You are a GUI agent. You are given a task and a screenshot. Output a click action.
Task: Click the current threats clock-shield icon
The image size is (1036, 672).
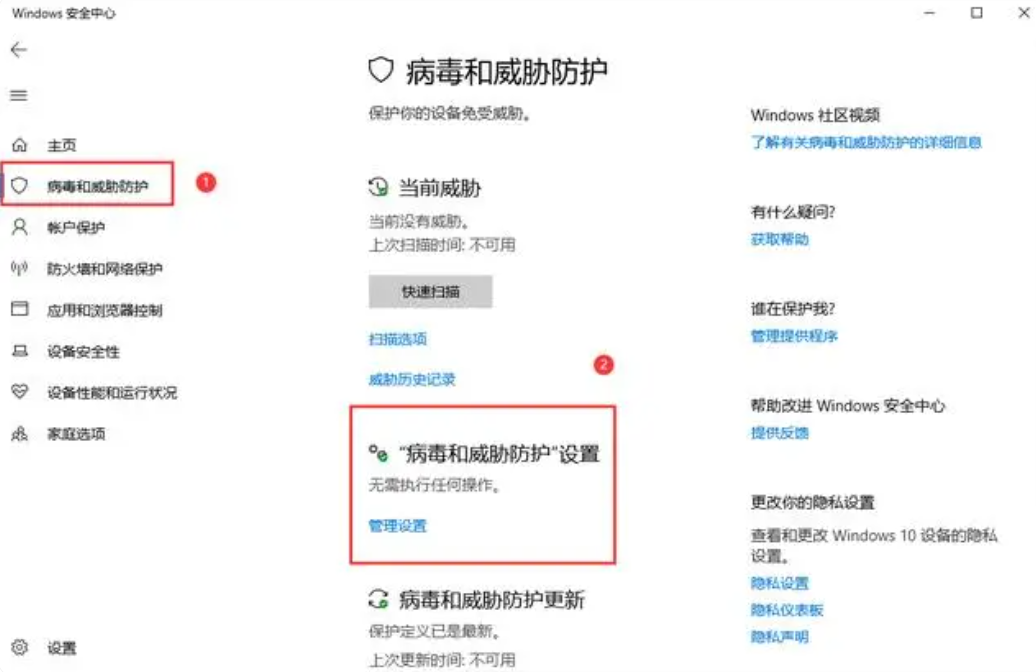click(379, 188)
